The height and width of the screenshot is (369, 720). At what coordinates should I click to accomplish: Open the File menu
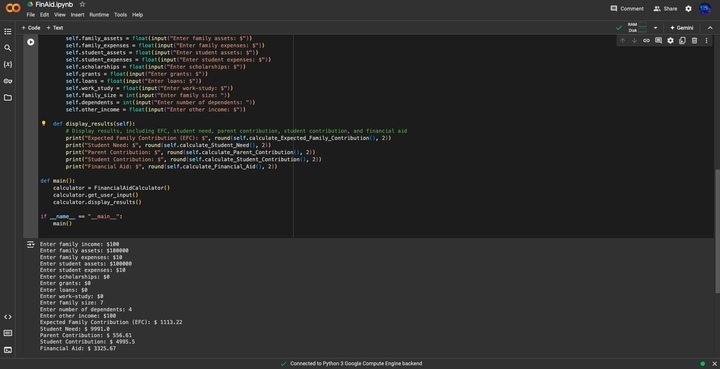click(x=30, y=15)
